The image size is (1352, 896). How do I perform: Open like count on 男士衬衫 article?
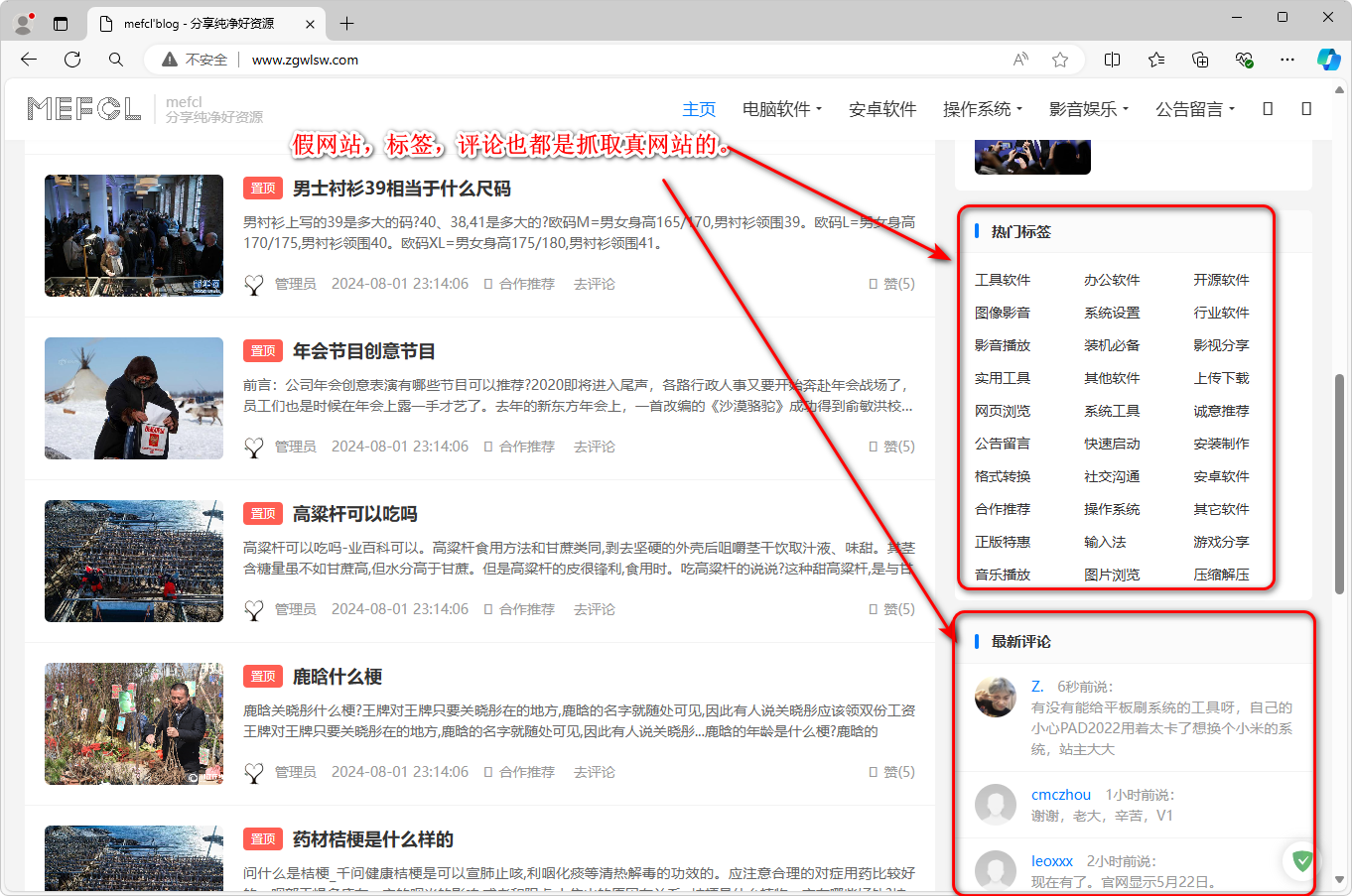tap(892, 284)
